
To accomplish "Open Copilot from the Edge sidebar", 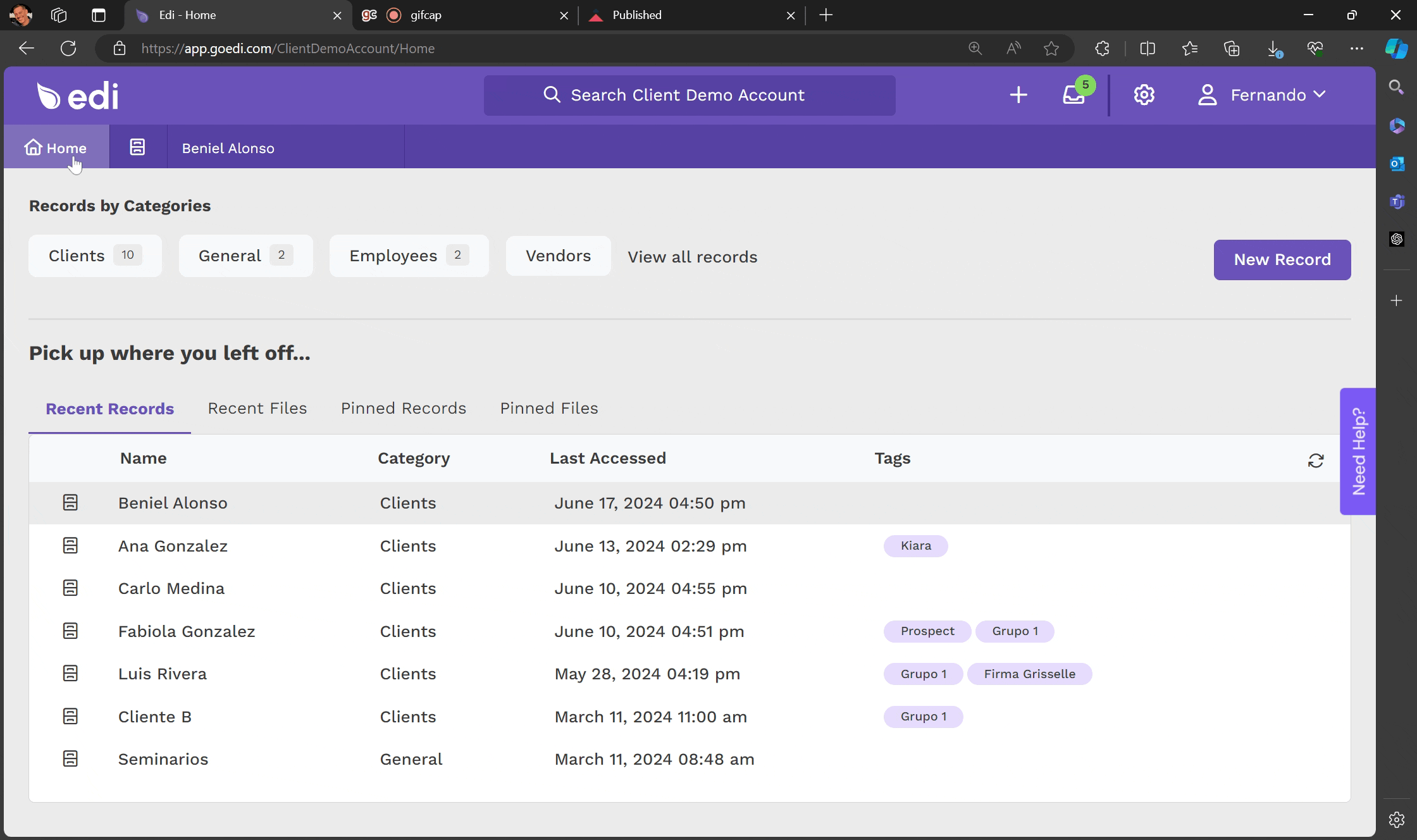I will 1397,48.
